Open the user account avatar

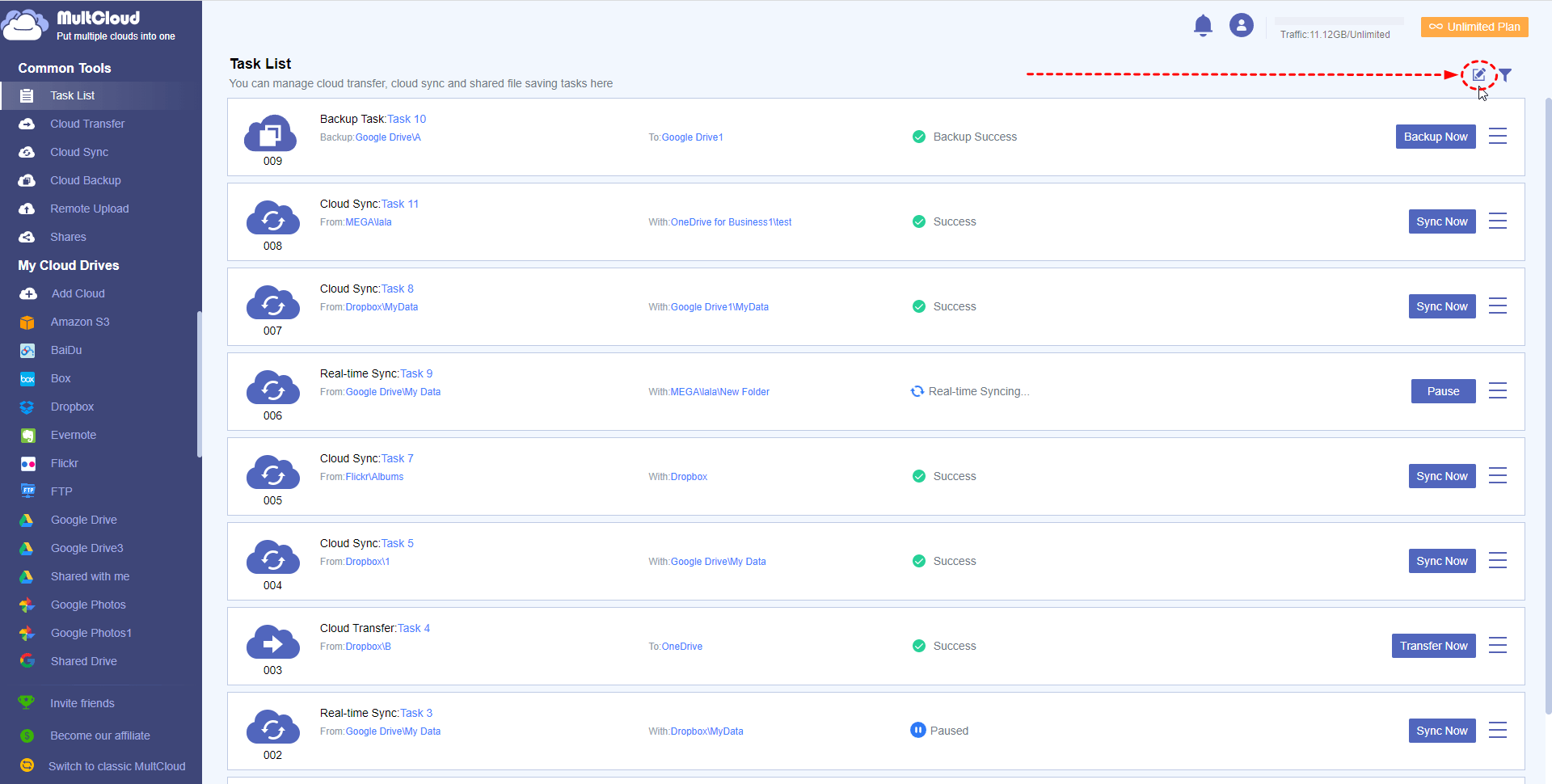coord(1241,26)
